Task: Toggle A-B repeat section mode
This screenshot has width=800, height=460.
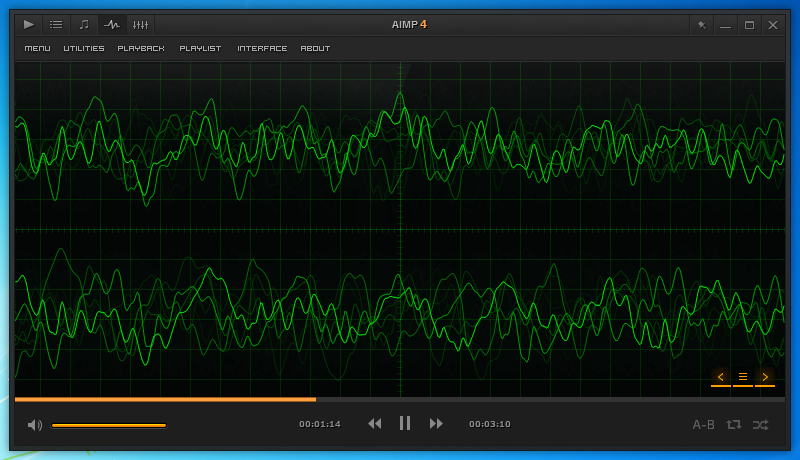Action: [704, 425]
